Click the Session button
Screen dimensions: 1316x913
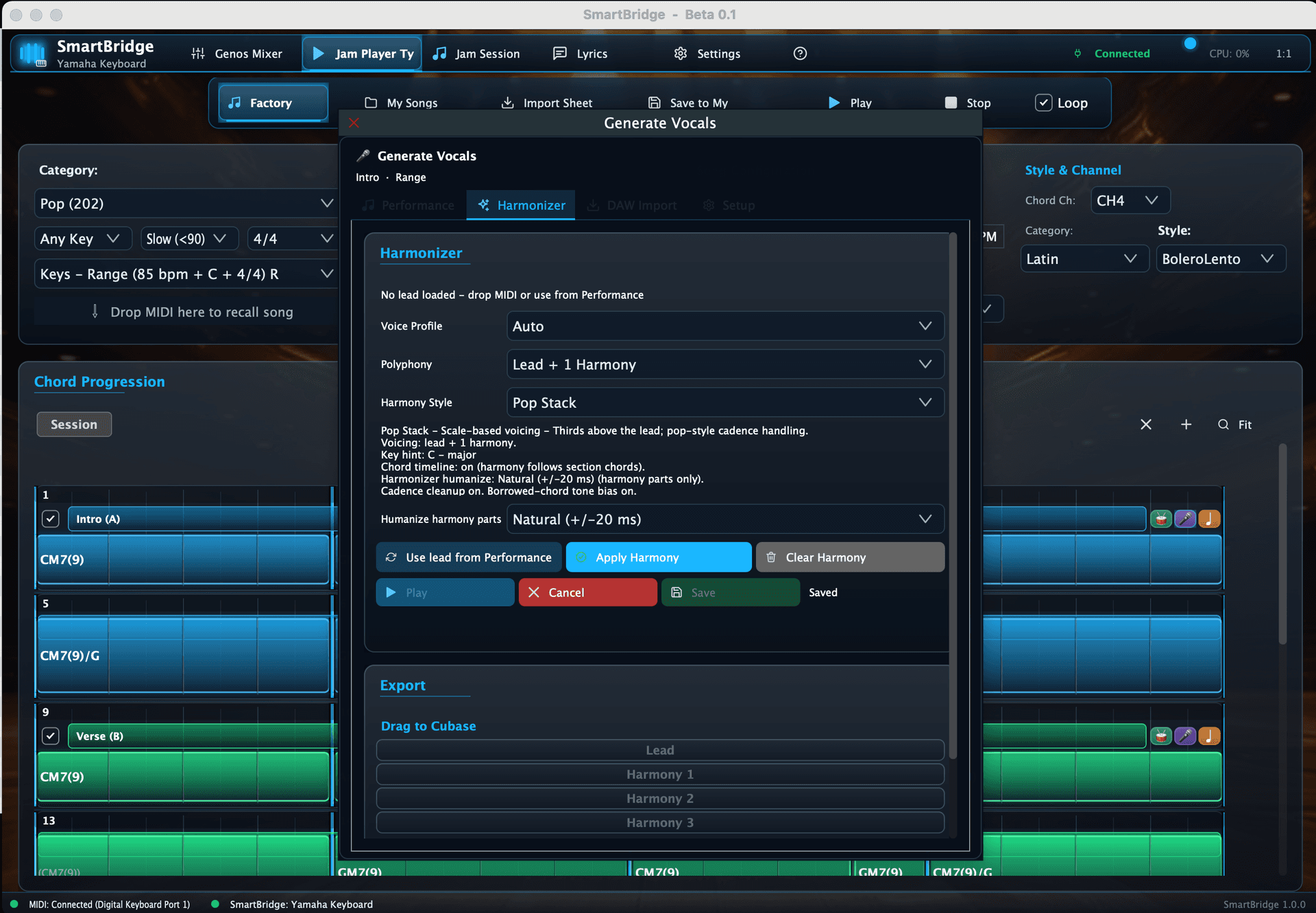(x=74, y=424)
